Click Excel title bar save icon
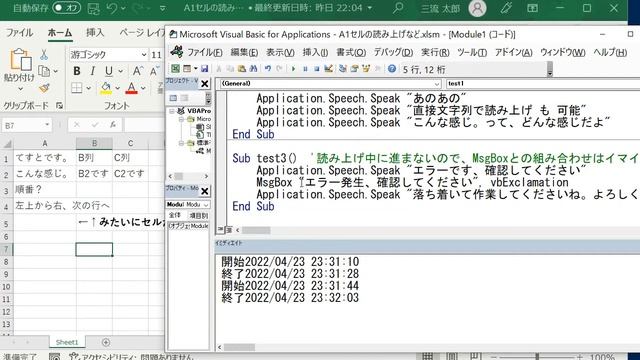The image size is (640, 360). pyautogui.click(x=93, y=8)
